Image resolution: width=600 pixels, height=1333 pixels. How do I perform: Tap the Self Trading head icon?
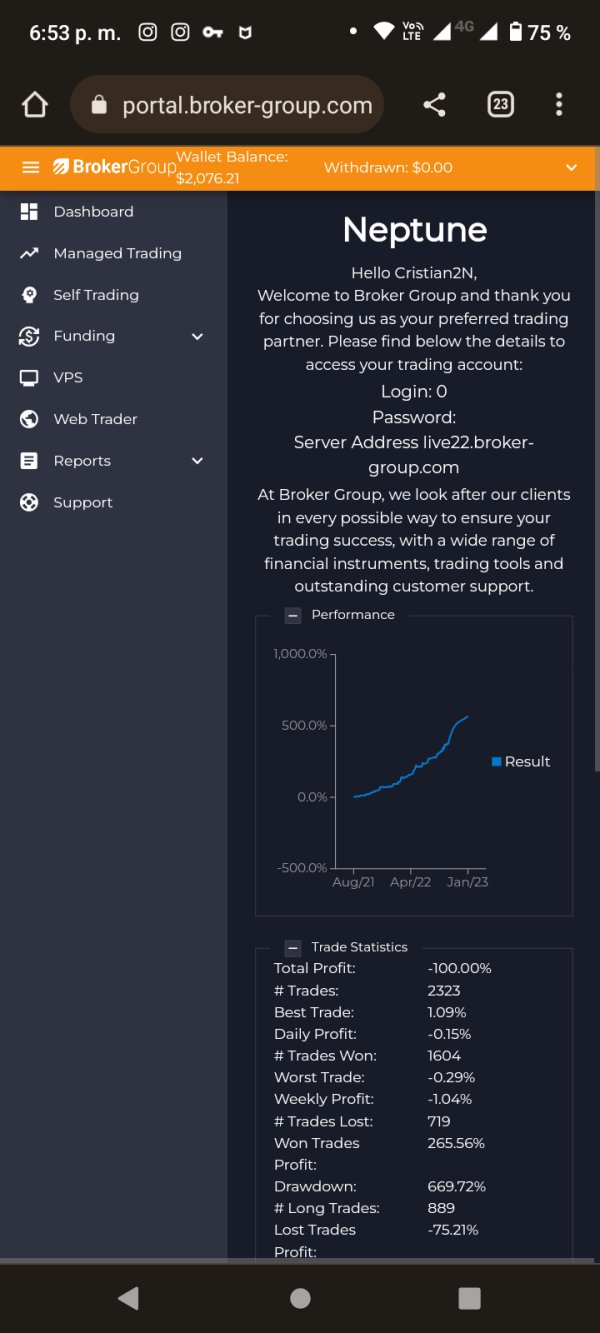click(30, 295)
